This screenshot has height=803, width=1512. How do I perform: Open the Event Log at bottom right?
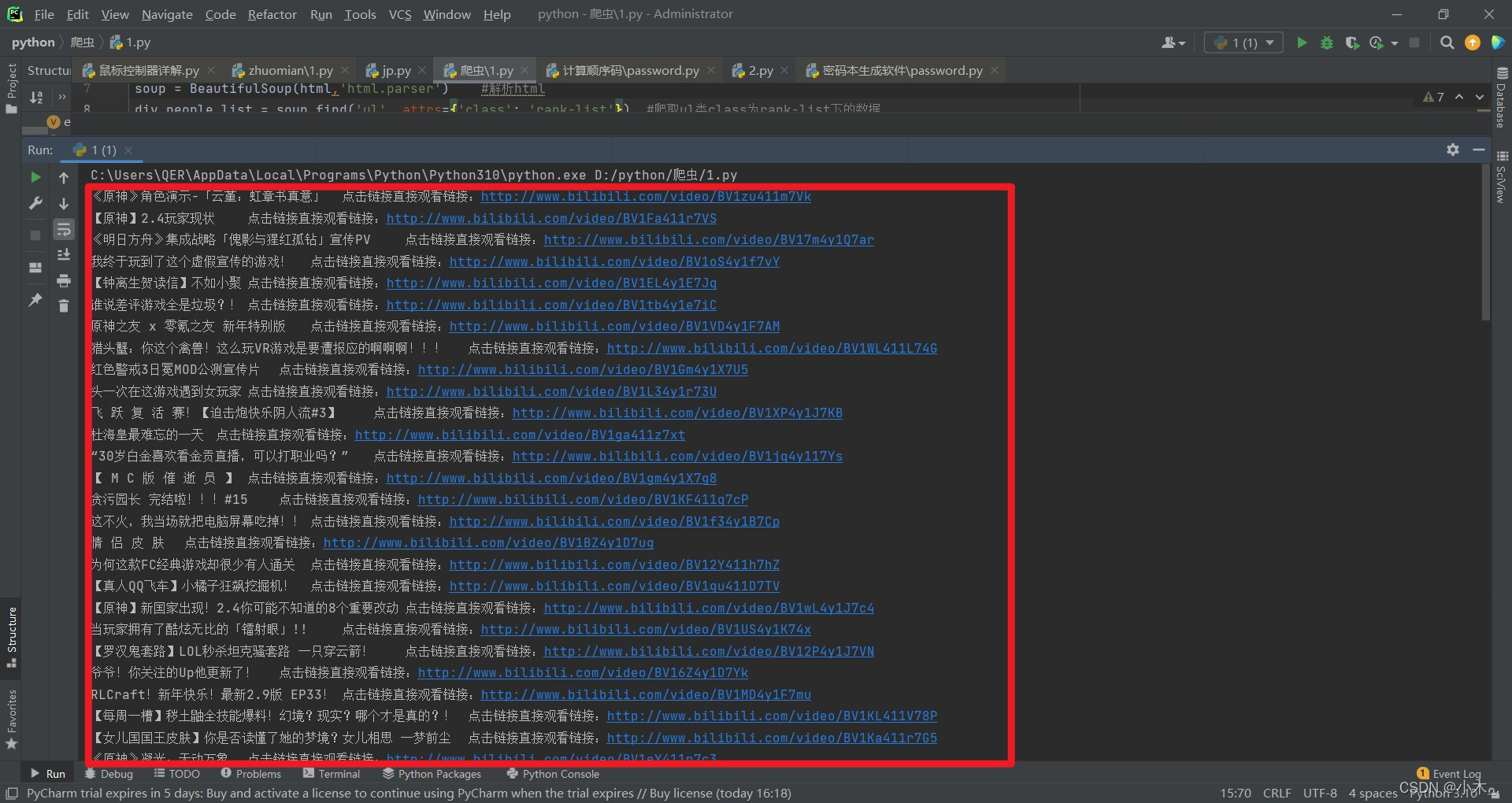(1449, 774)
